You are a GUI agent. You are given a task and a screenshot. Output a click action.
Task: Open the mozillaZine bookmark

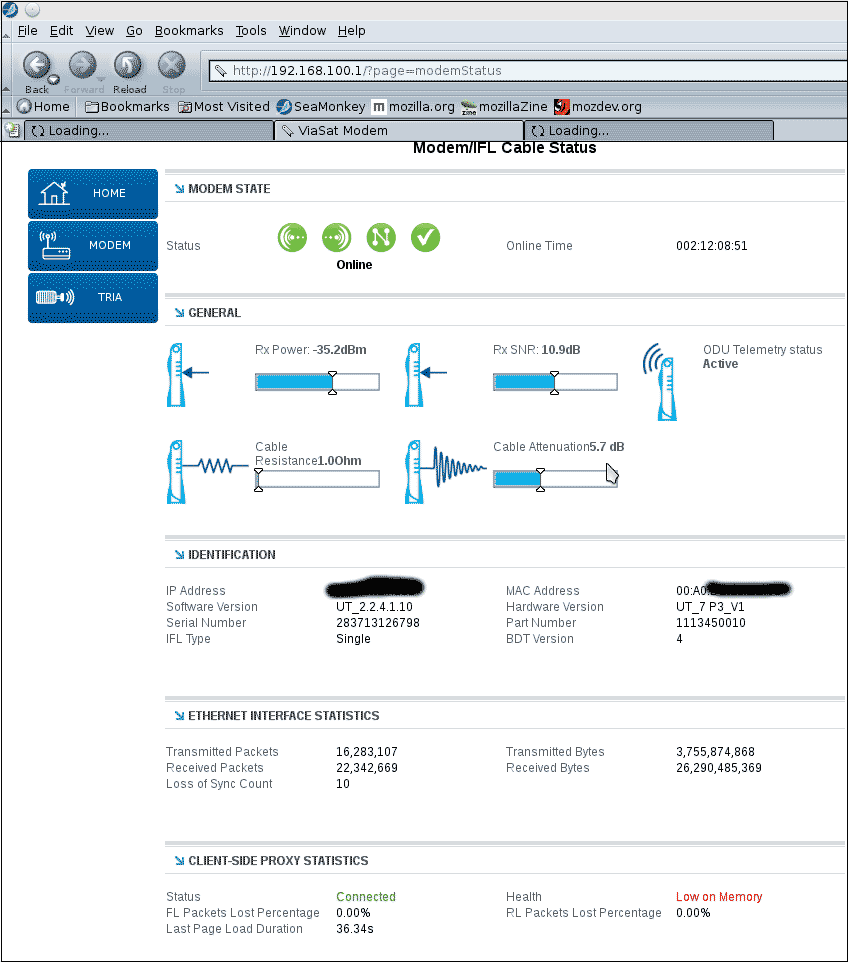pos(504,107)
